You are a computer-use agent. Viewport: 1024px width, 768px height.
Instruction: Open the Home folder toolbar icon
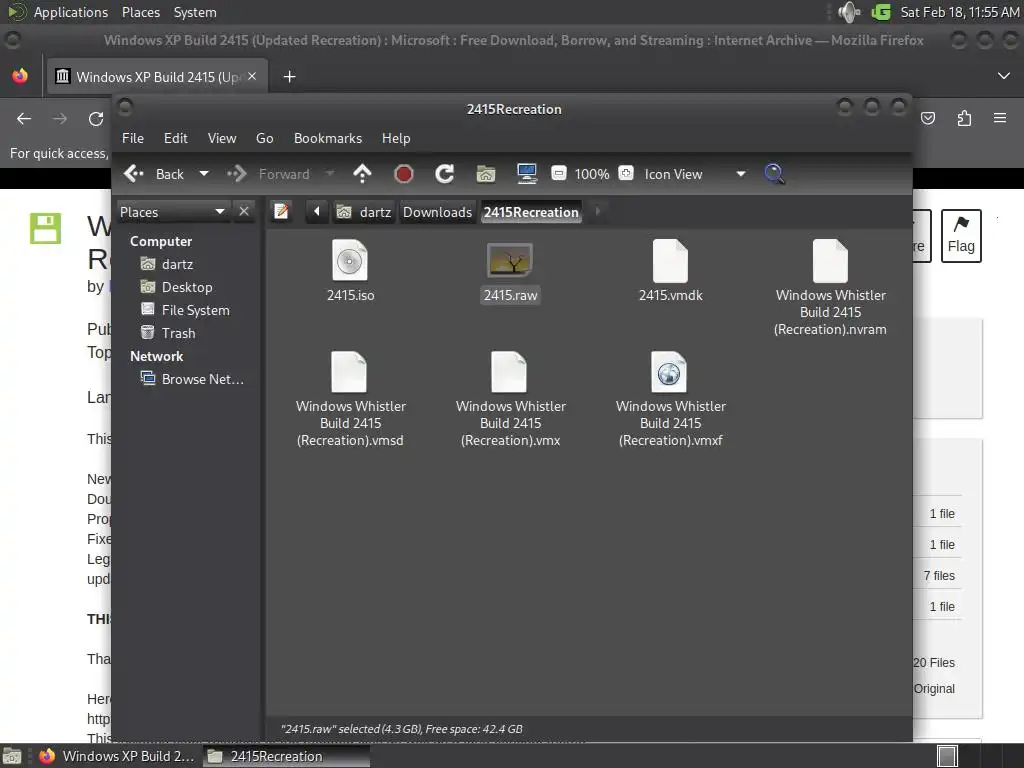coord(486,174)
